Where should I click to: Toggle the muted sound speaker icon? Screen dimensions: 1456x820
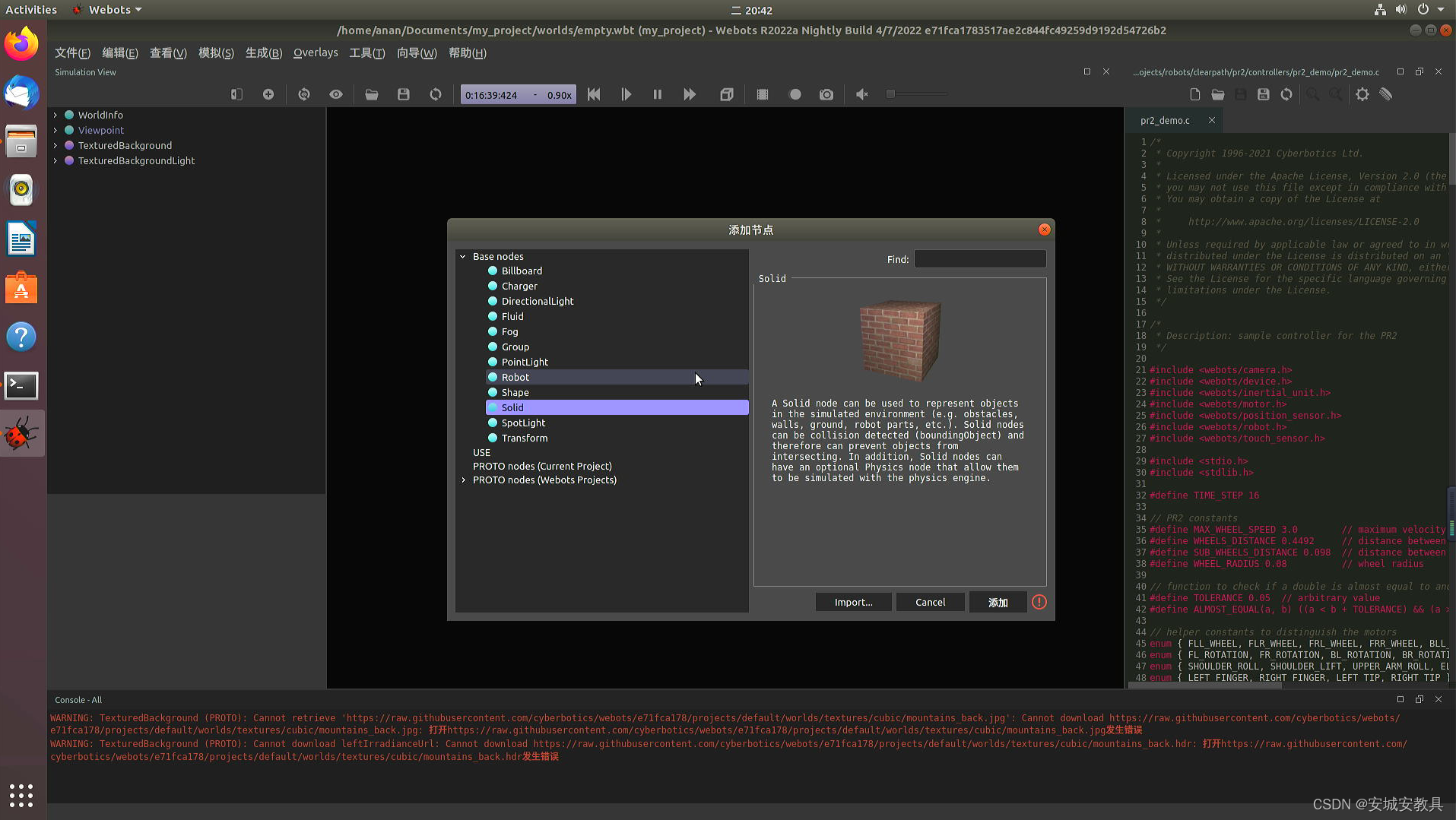coord(862,94)
